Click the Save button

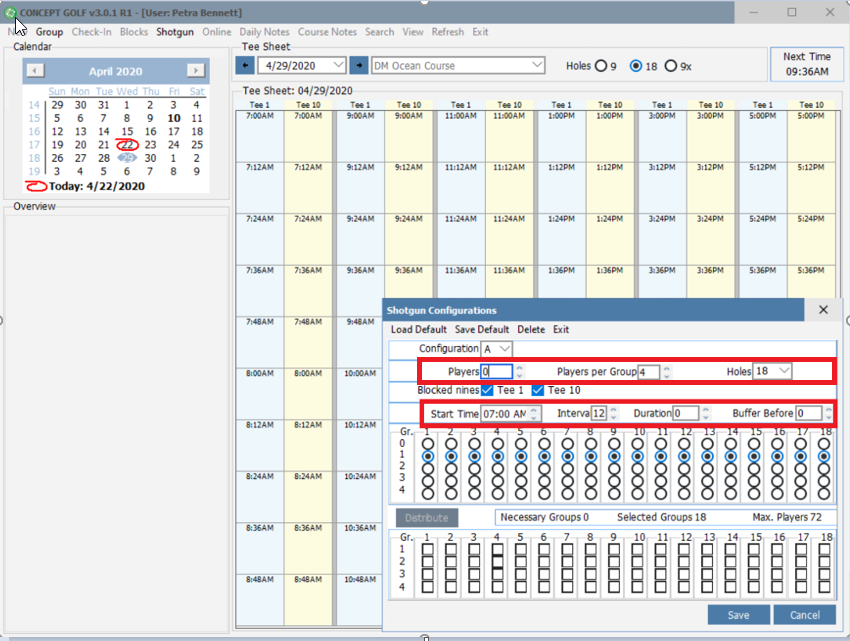point(738,615)
